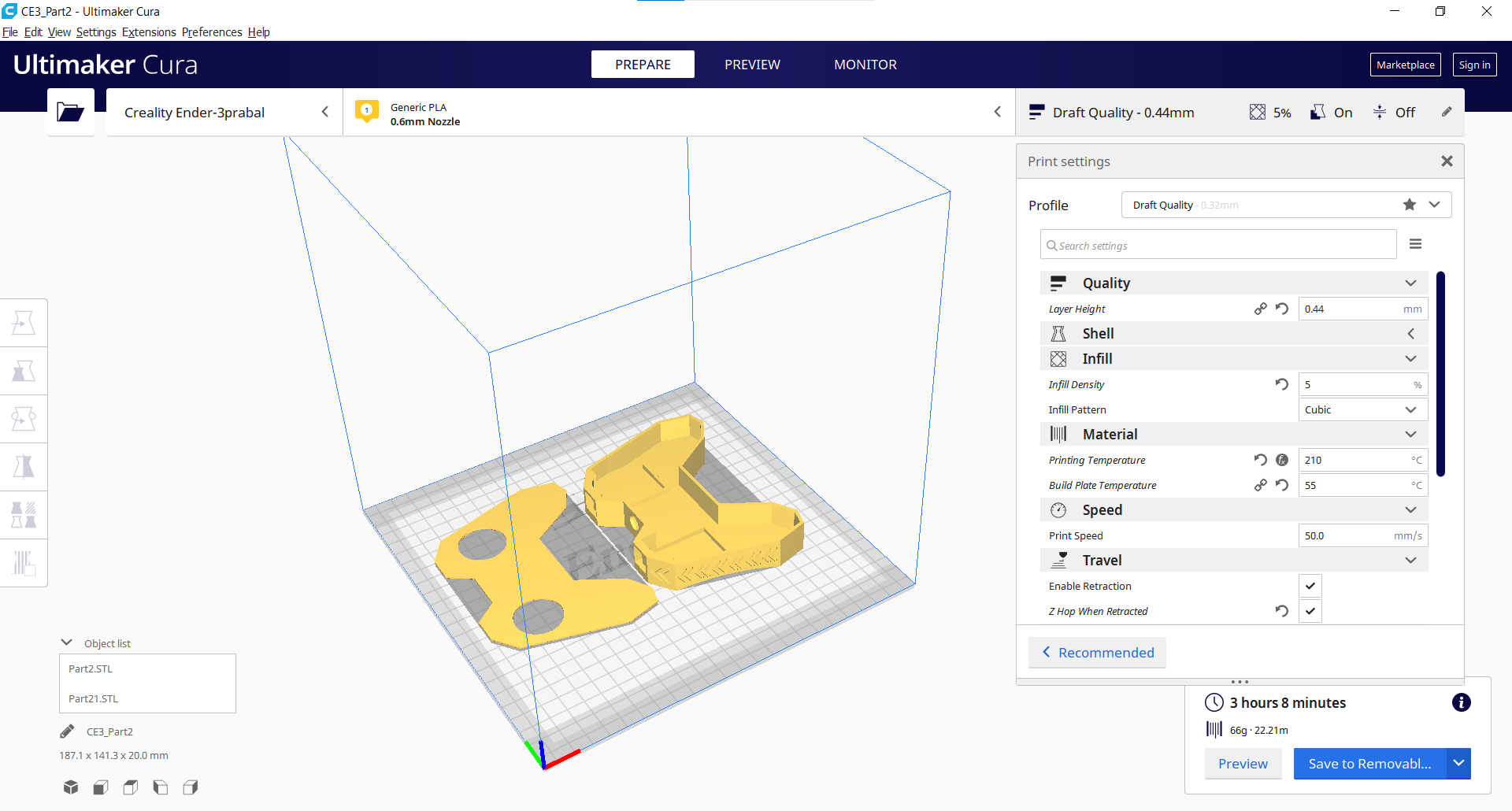Open the Edit menu

pos(33,32)
